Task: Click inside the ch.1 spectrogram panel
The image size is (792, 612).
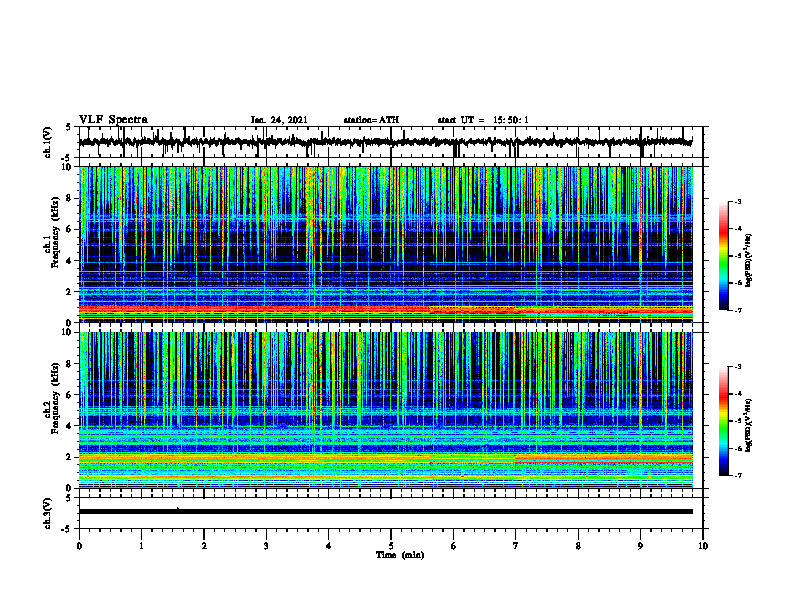Action: [x=386, y=244]
